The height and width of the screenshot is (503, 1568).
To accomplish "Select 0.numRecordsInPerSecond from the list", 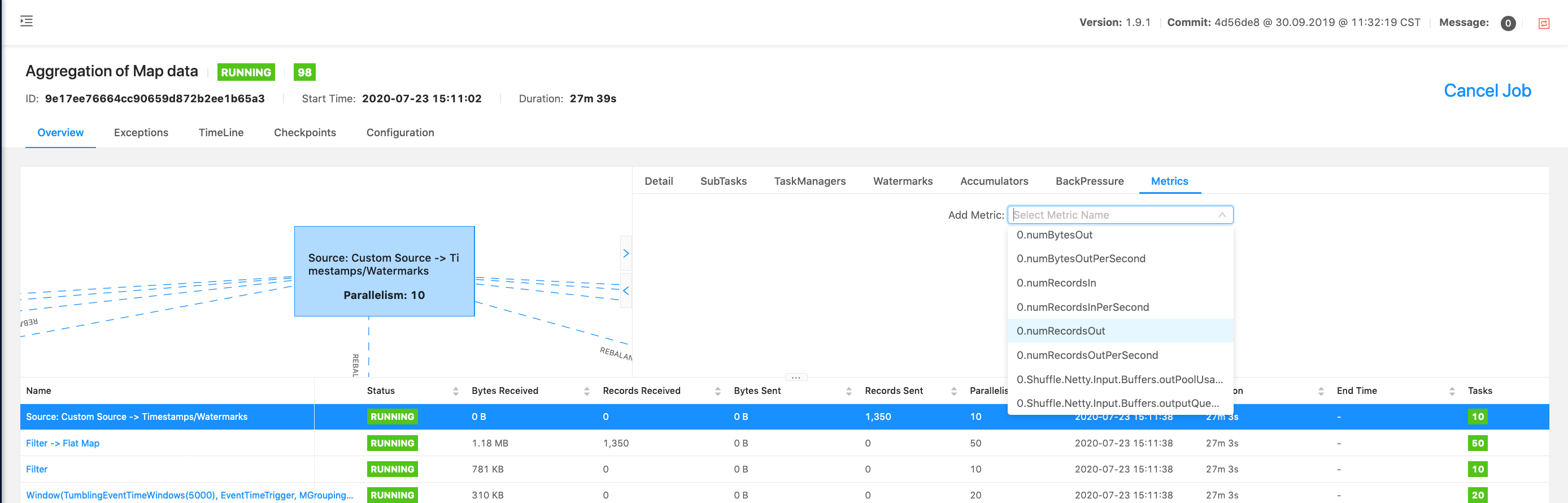I will coord(1082,307).
